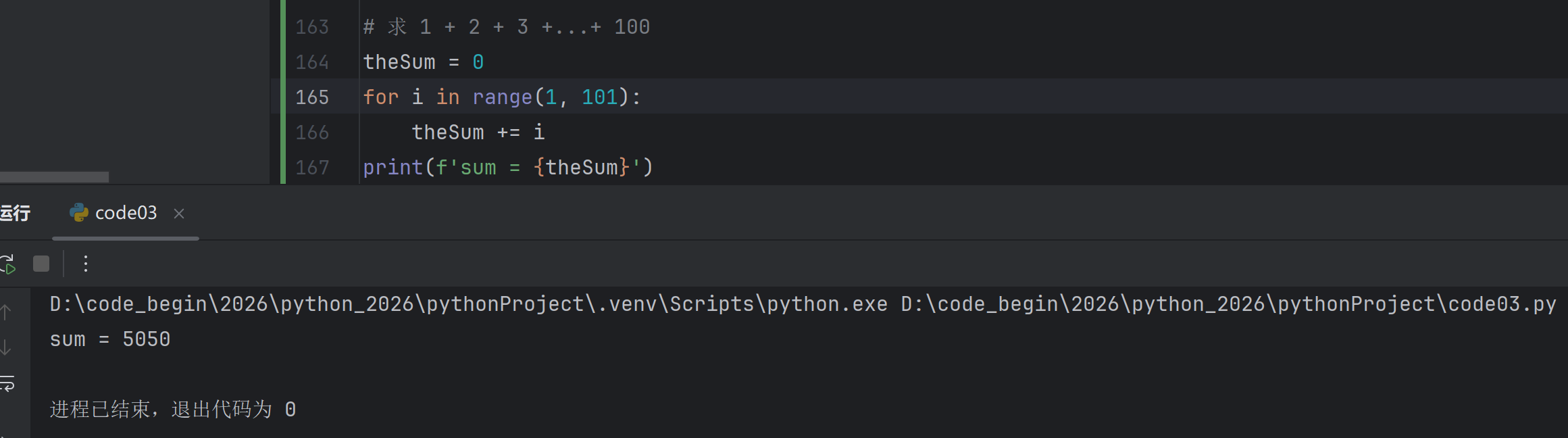The height and width of the screenshot is (438, 1568).
Task: Click the range call in for loop
Action: [502, 97]
